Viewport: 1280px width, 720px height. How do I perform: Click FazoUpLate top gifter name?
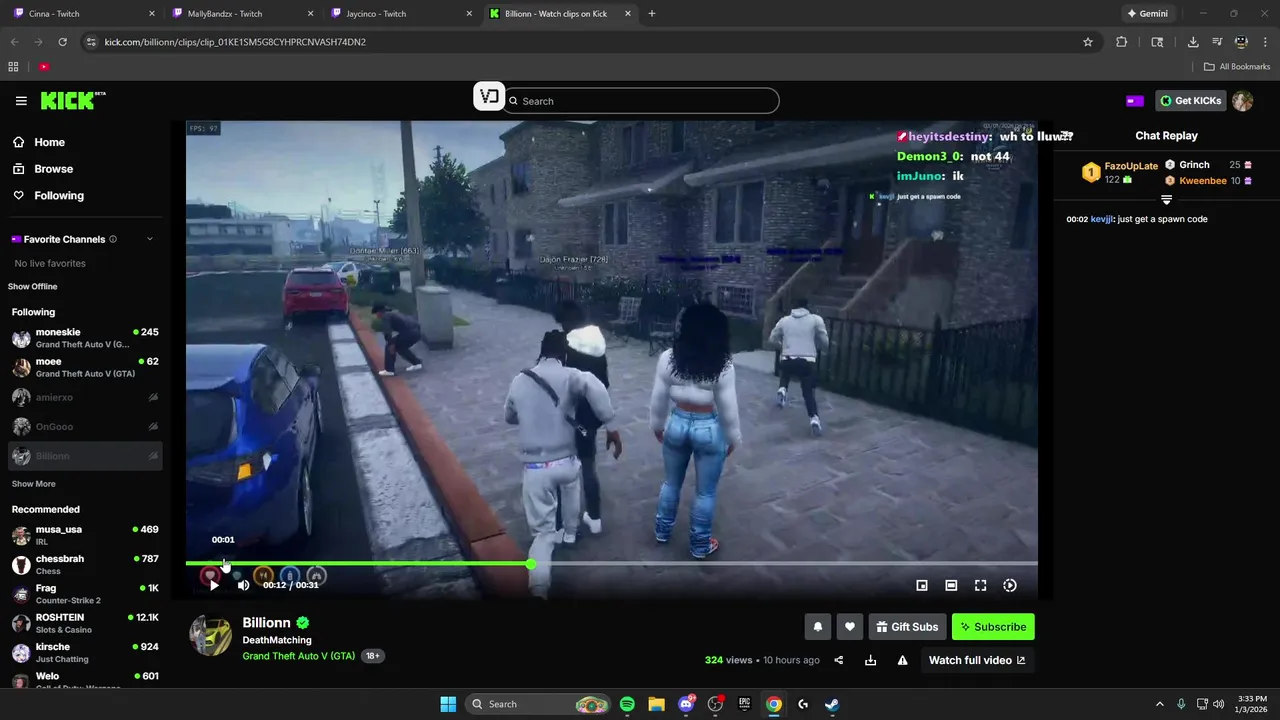coord(1131,166)
